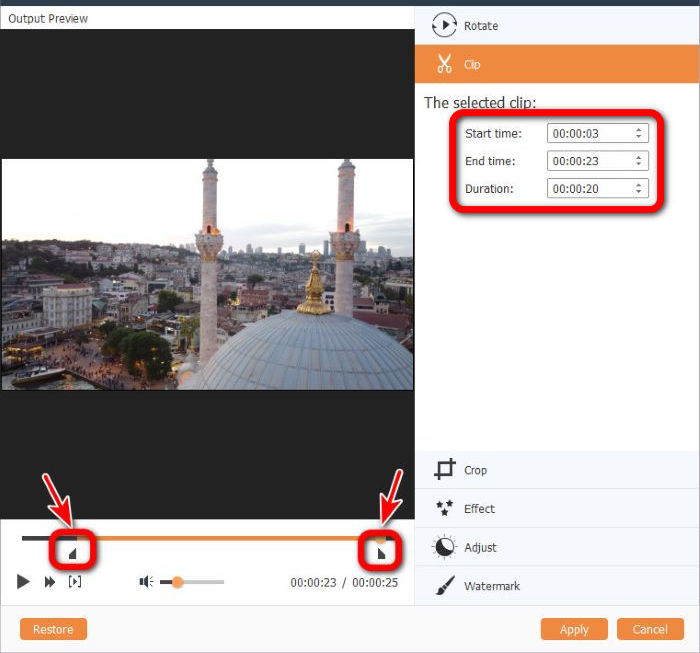Increase End time with up arrow
The height and width of the screenshot is (653, 700).
coord(639,157)
